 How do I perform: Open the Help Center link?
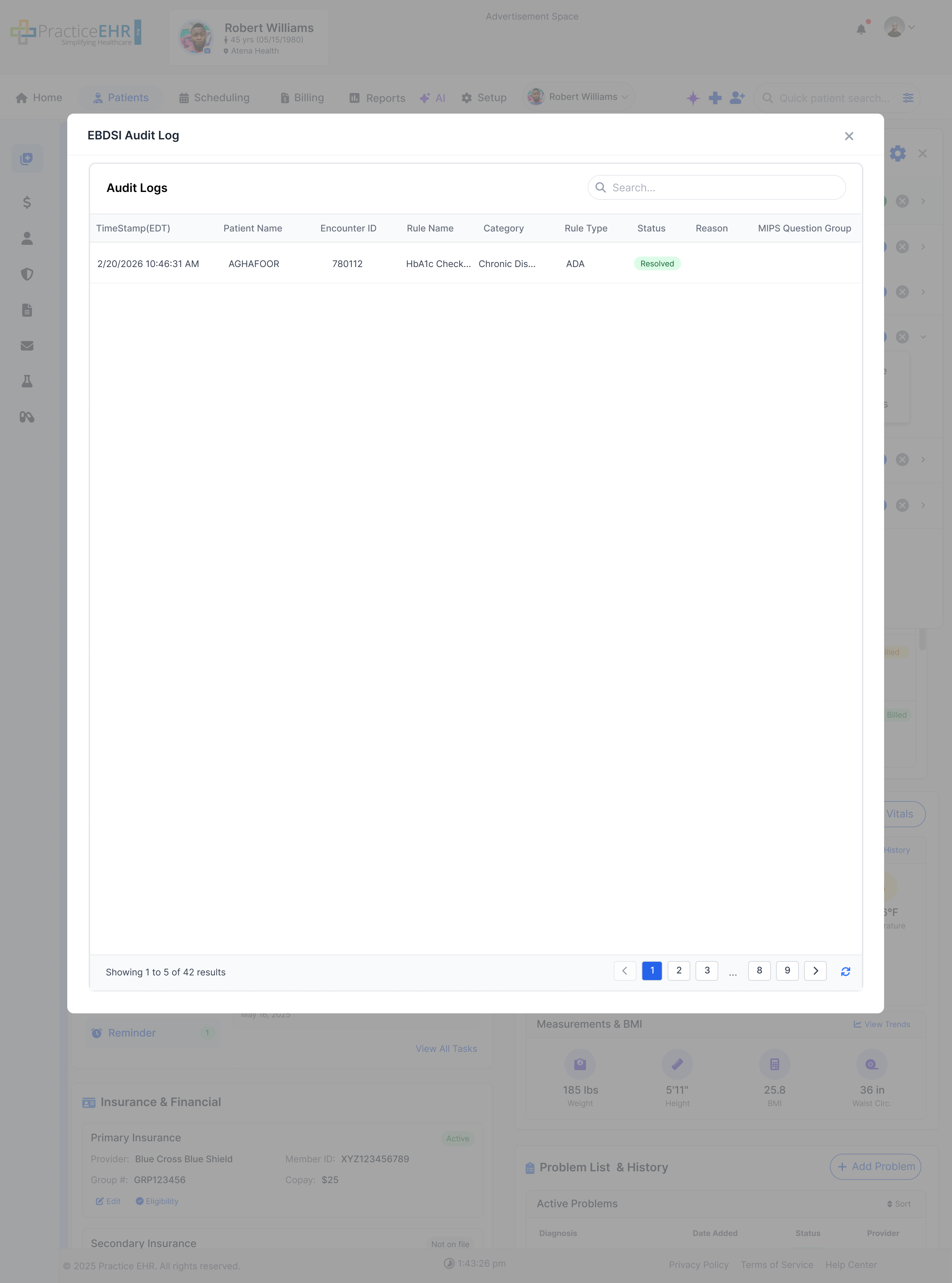pos(850,1265)
